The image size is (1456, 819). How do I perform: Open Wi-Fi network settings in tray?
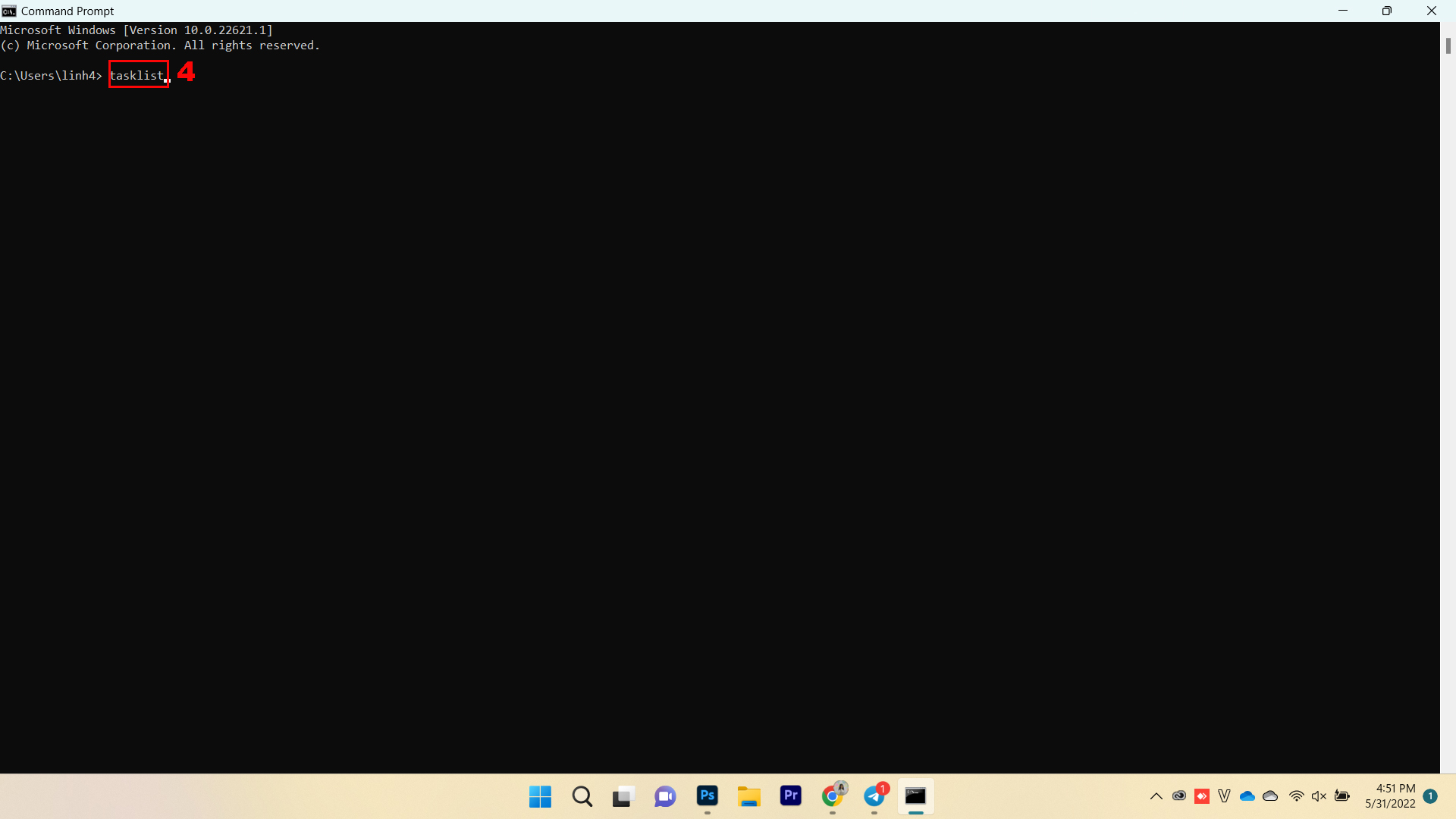pyautogui.click(x=1296, y=796)
